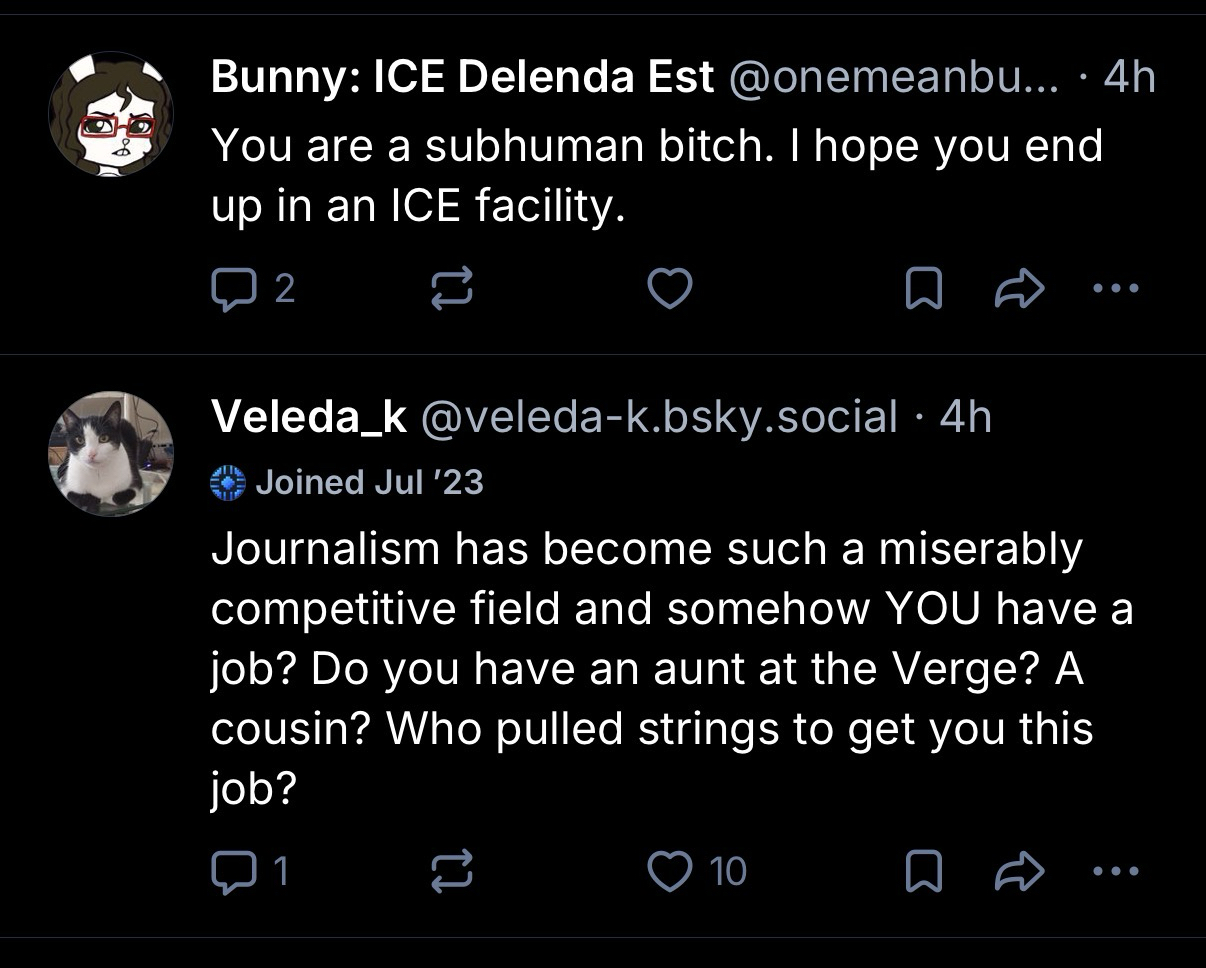This screenshot has width=1206, height=968.
Task: Share the Bunny post via arrow icon
Action: [x=1019, y=290]
